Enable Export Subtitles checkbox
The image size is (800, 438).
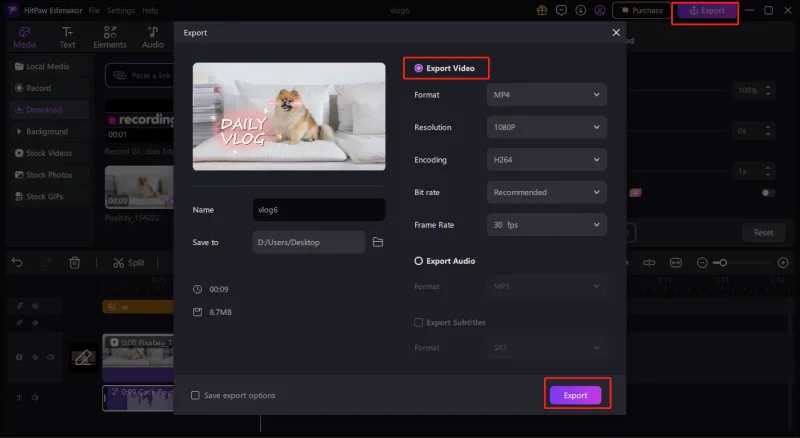[418, 323]
